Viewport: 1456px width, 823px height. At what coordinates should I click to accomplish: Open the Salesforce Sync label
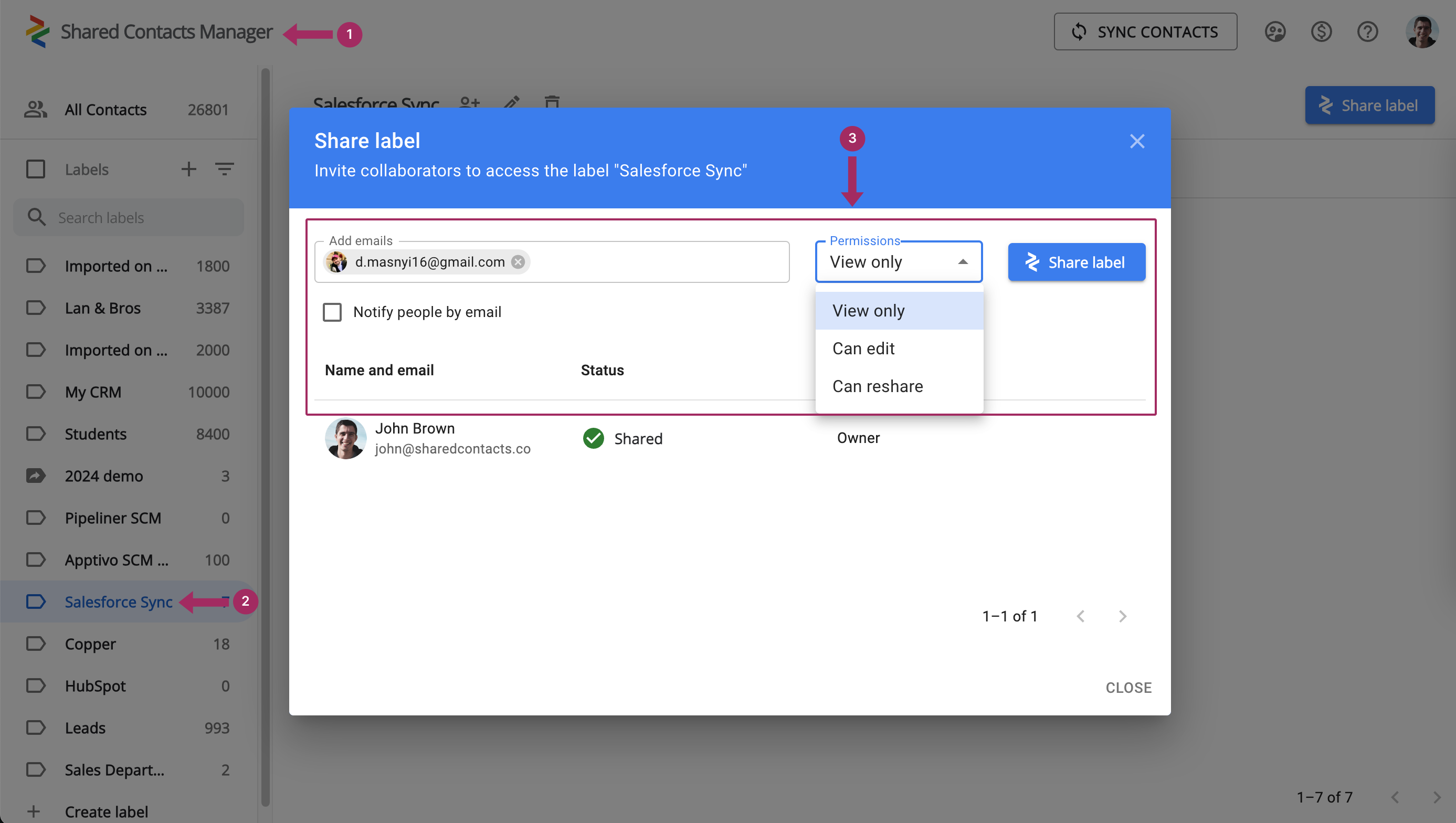(x=129, y=602)
